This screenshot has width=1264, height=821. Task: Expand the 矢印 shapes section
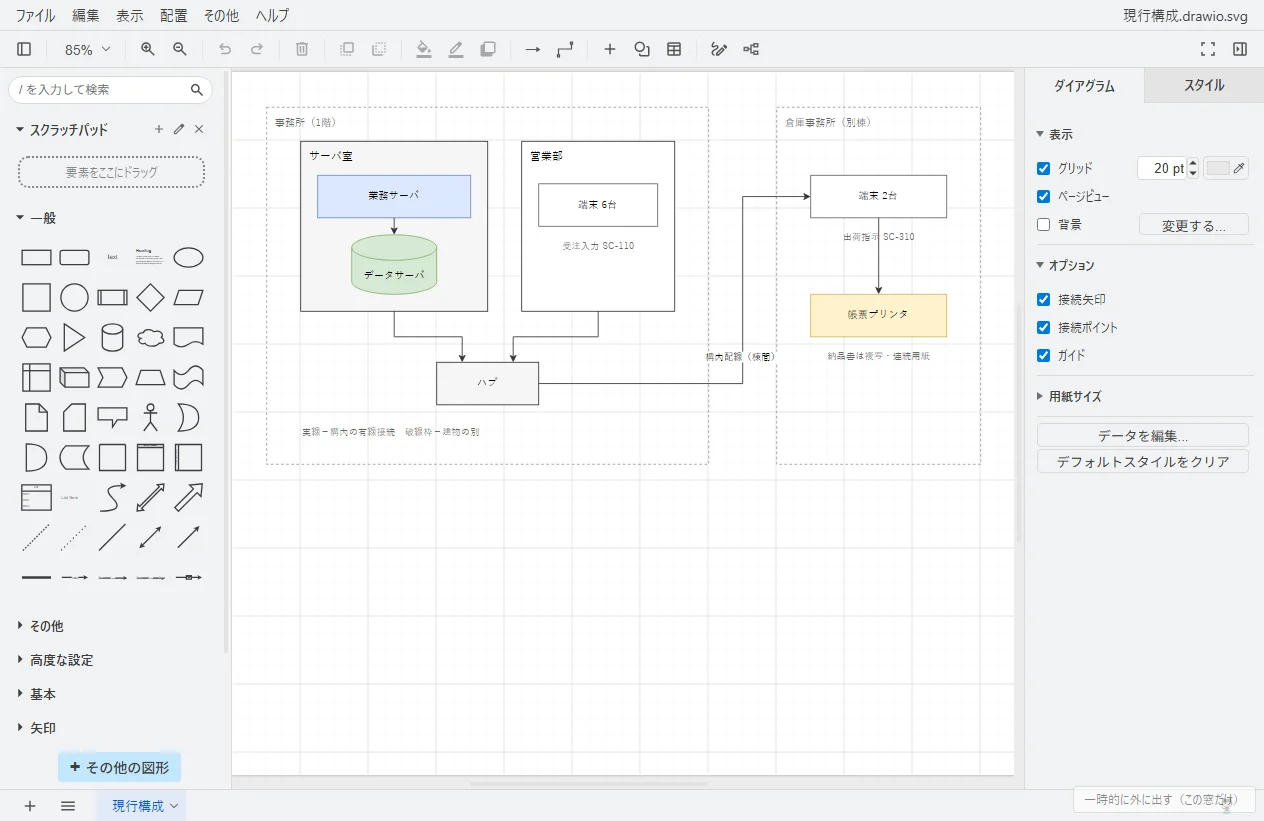pos(36,728)
